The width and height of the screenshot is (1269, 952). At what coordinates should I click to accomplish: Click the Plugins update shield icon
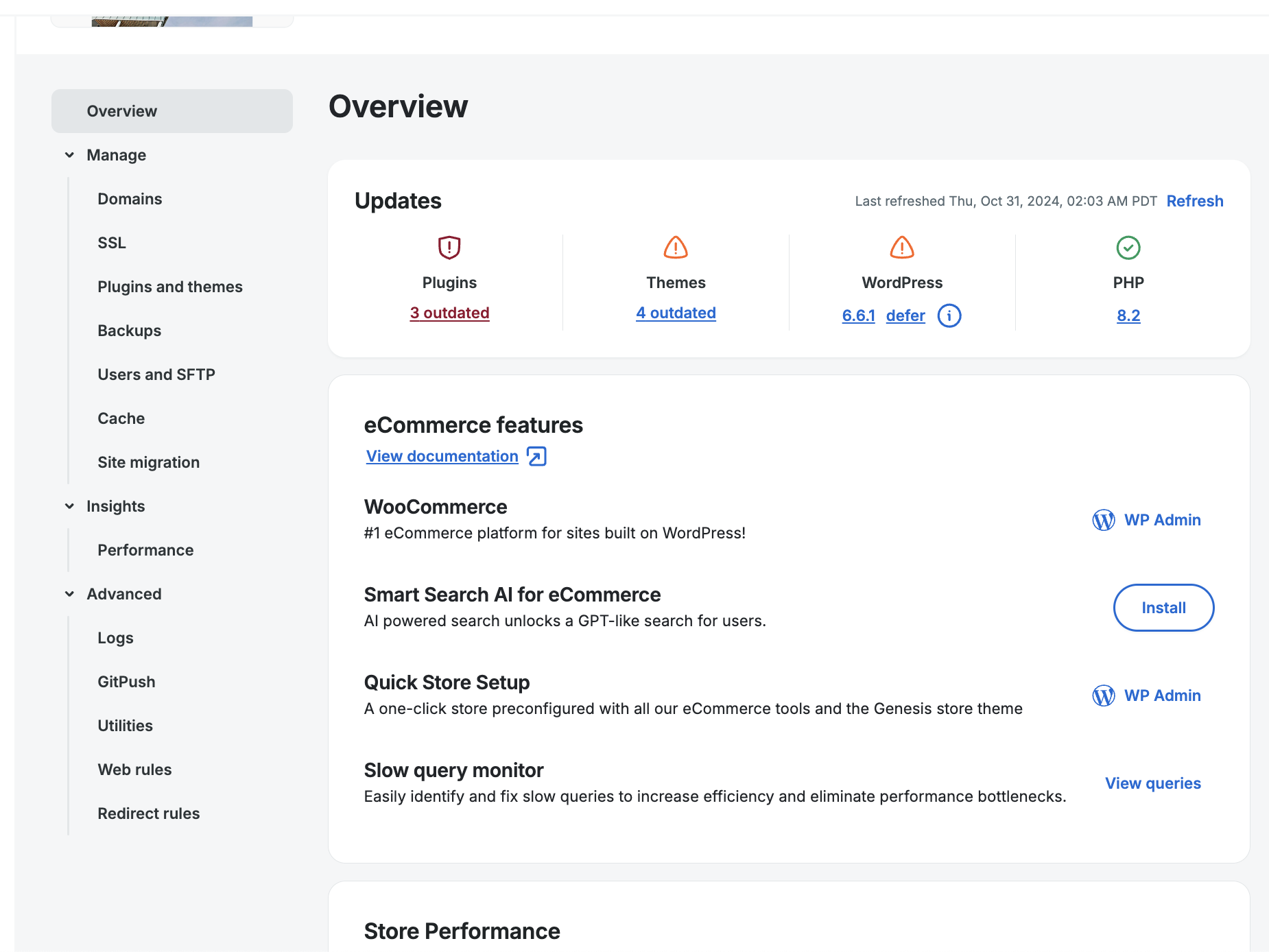pyautogui.click(x=449, y=248)
